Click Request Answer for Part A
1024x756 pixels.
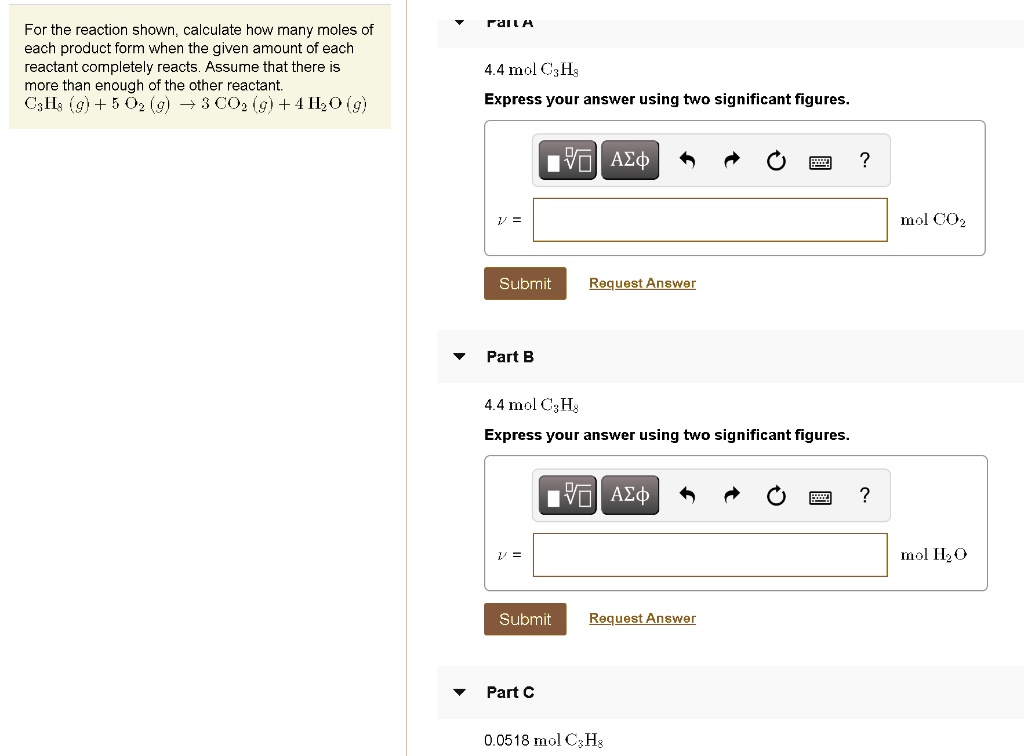click(642, 283)
